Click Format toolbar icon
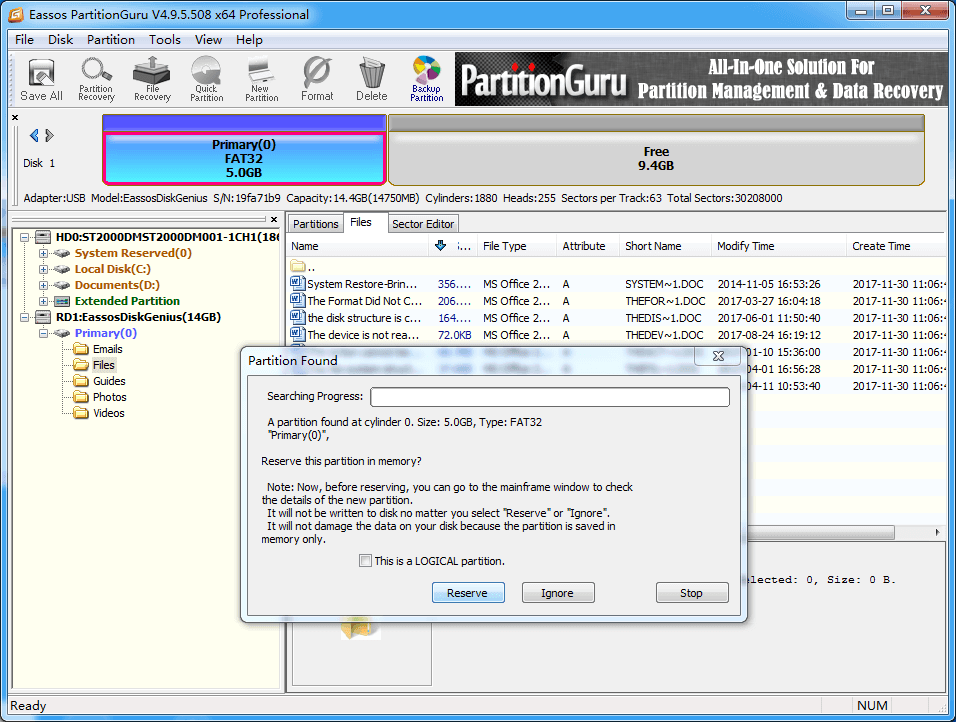Viewport: 956px width, 722px height. [317, 80]
